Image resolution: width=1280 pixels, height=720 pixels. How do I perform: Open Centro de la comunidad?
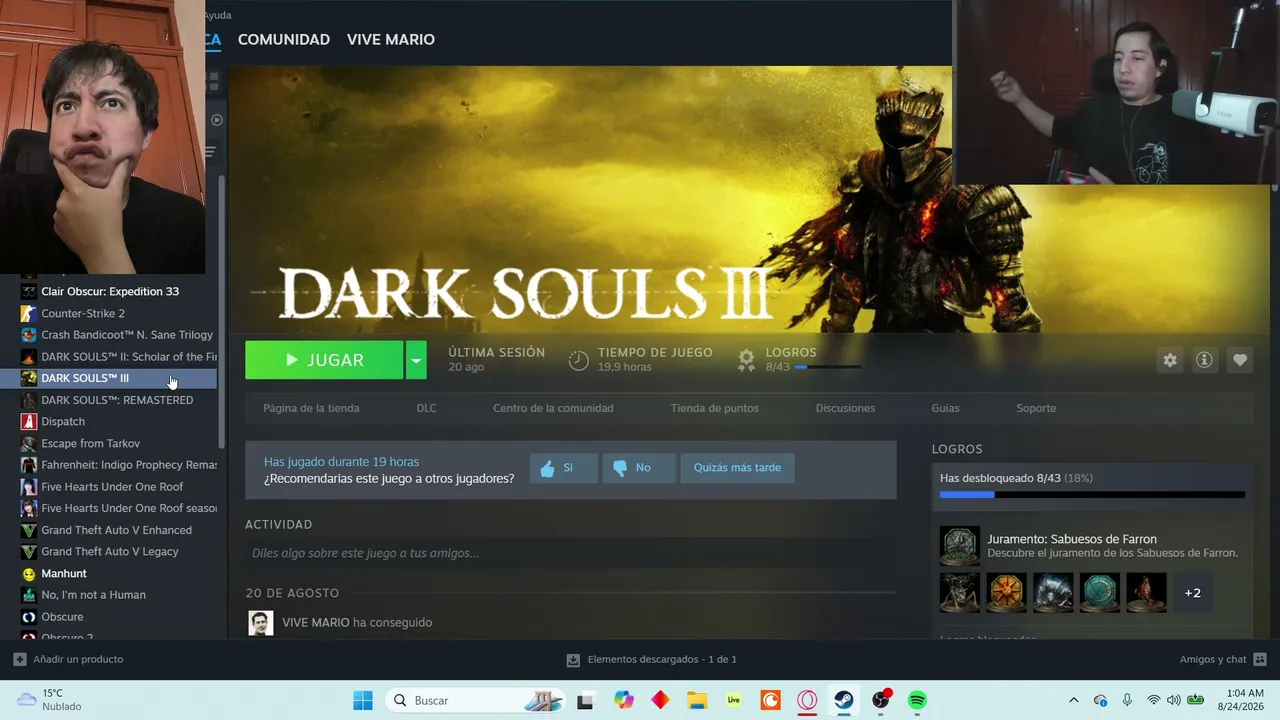[x=553, y=408]
